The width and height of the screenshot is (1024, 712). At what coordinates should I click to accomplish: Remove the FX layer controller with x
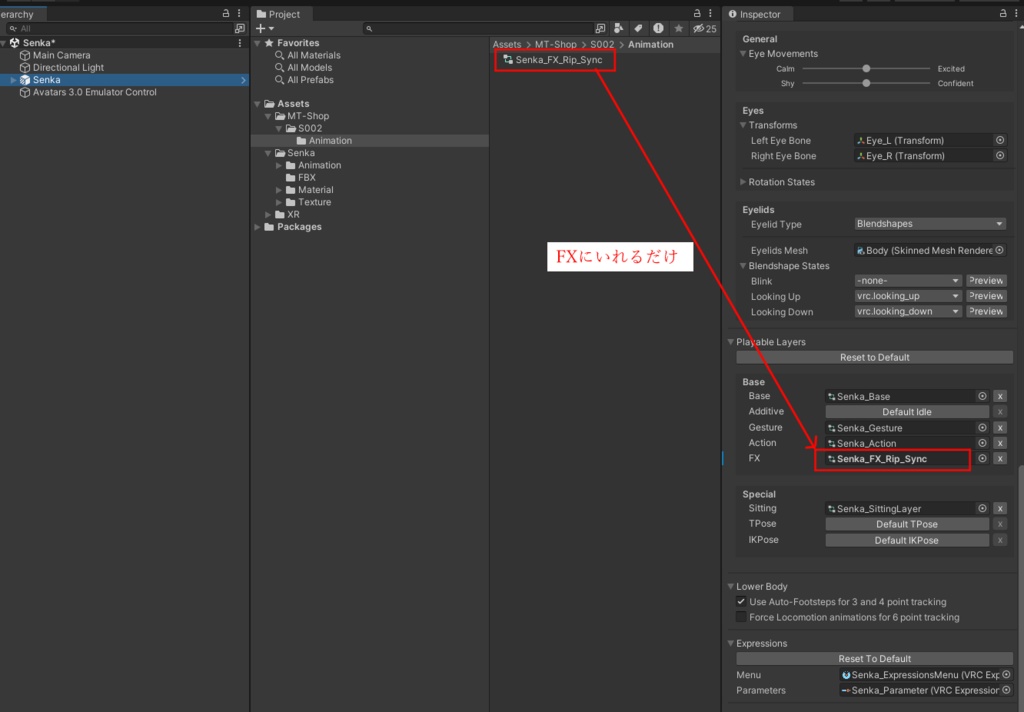point(1000,459)
